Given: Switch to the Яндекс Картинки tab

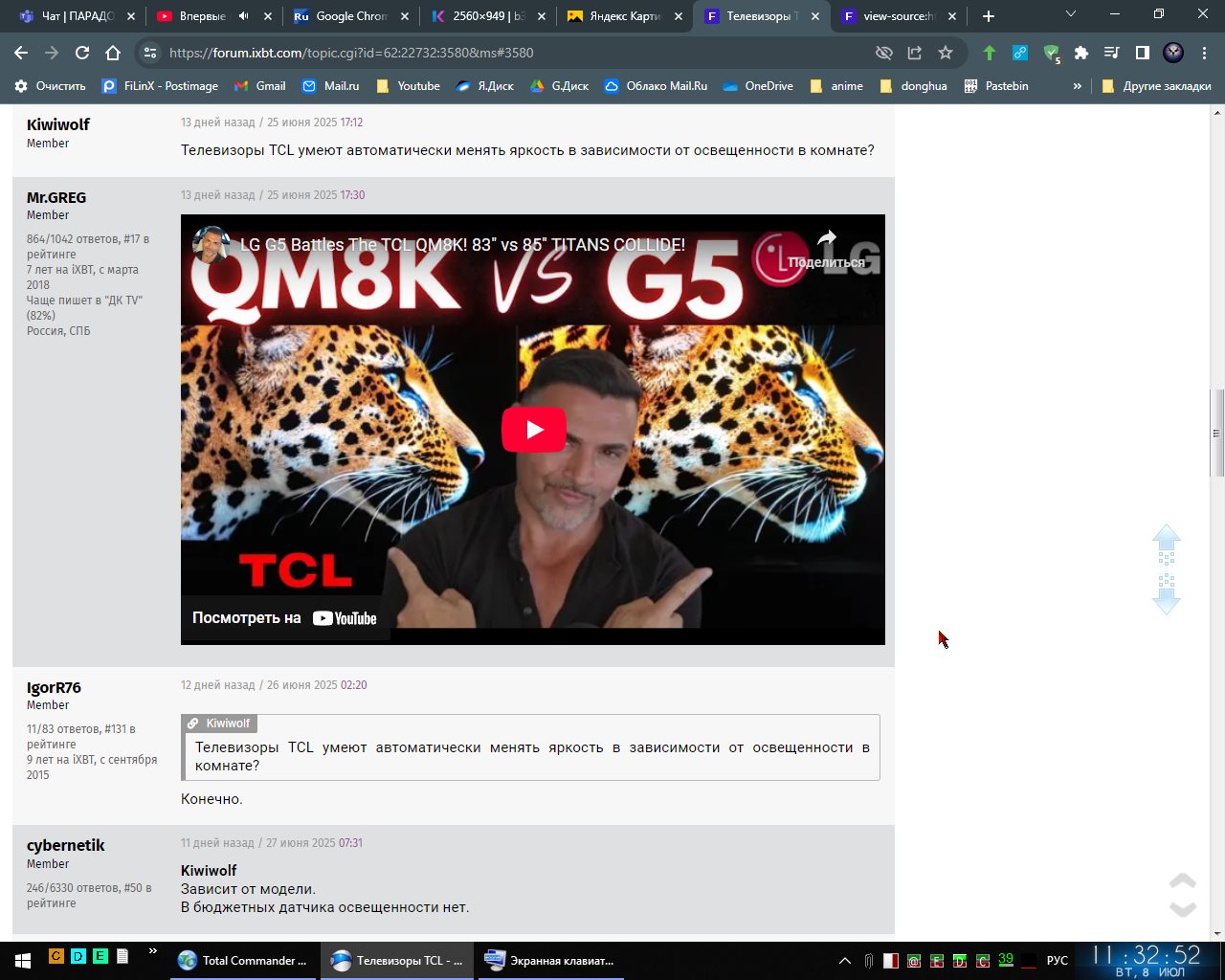Looking at the screenshot, I should (x=625, y=16).
